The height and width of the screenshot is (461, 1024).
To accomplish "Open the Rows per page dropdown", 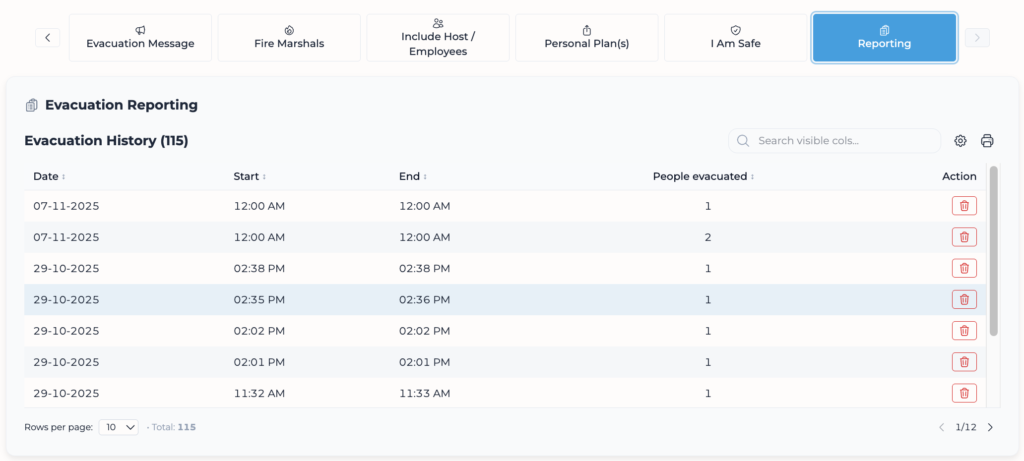I will click(119, 427).
